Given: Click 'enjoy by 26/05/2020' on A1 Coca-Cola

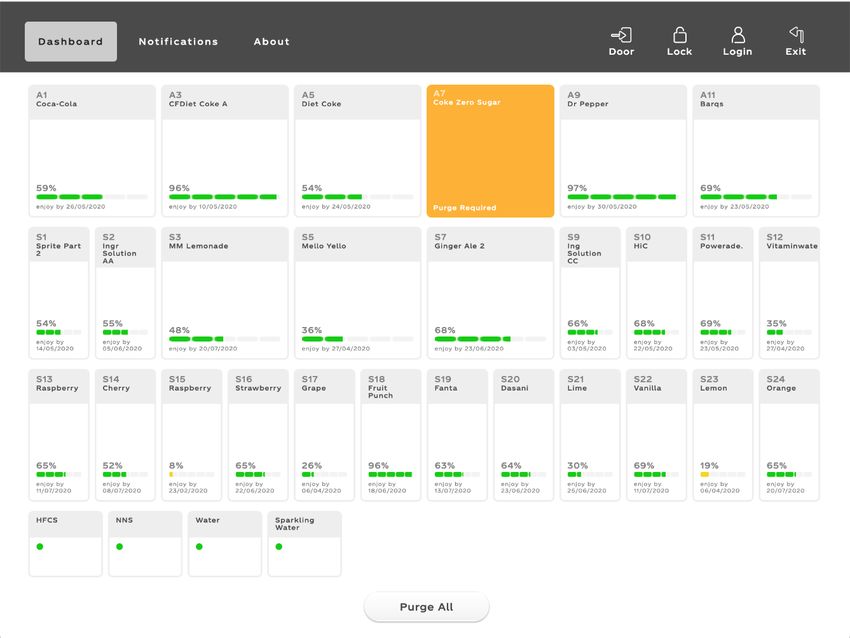Looking at the screenshot, I should coord(70,207).
